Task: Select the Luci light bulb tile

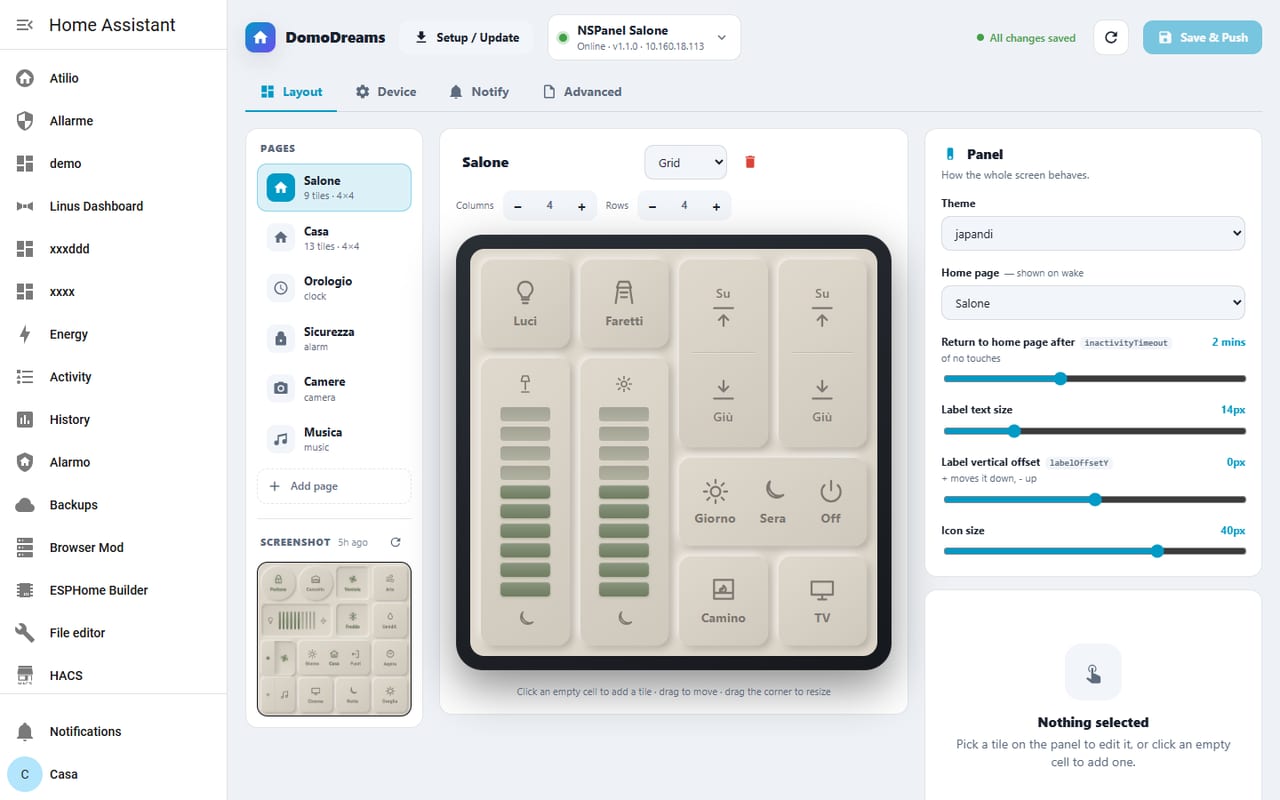Action: point(525,304)
